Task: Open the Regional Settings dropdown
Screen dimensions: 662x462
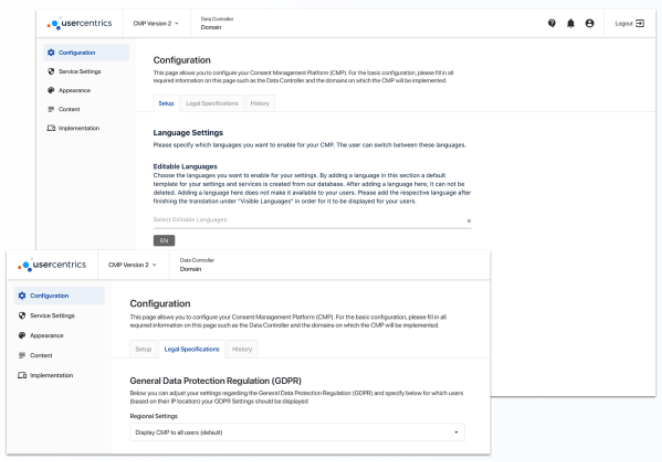Action: tap(297, 432)
